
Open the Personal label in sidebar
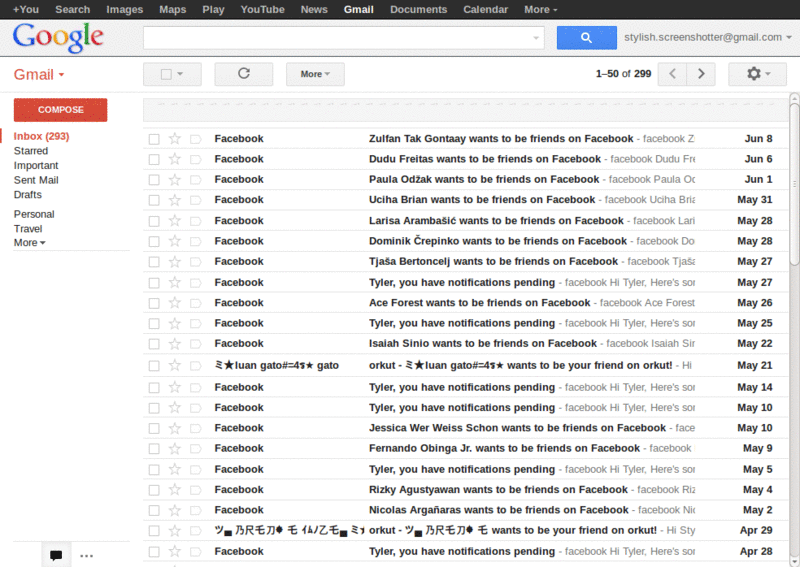[x=34, y=214]
